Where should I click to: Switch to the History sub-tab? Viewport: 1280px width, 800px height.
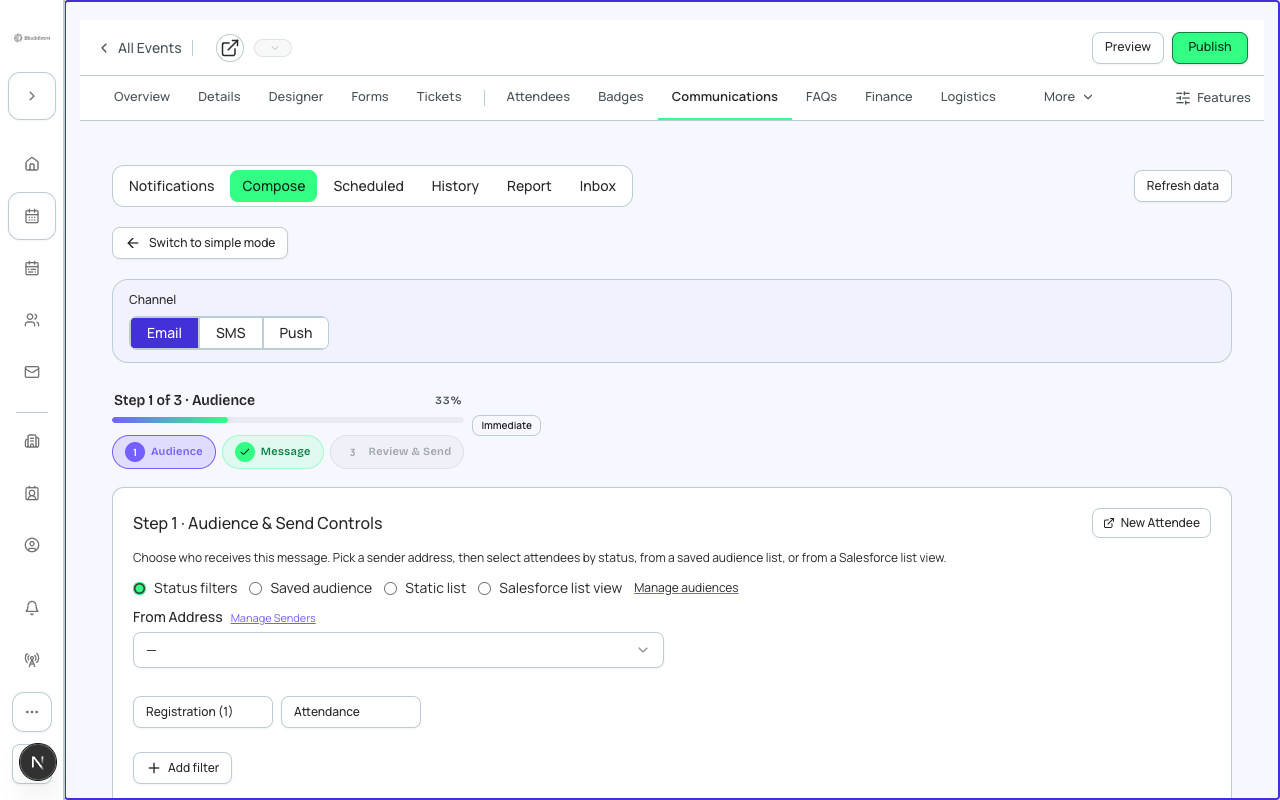tap(455, 186)
